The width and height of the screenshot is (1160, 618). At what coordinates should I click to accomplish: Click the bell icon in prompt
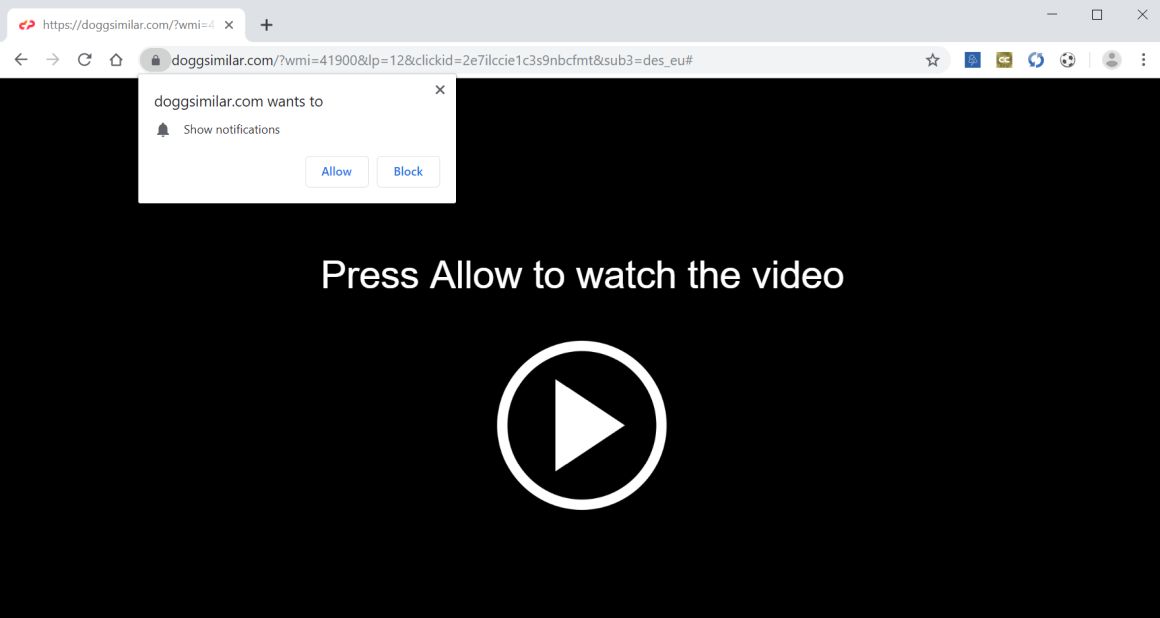[x=163, y=130]
